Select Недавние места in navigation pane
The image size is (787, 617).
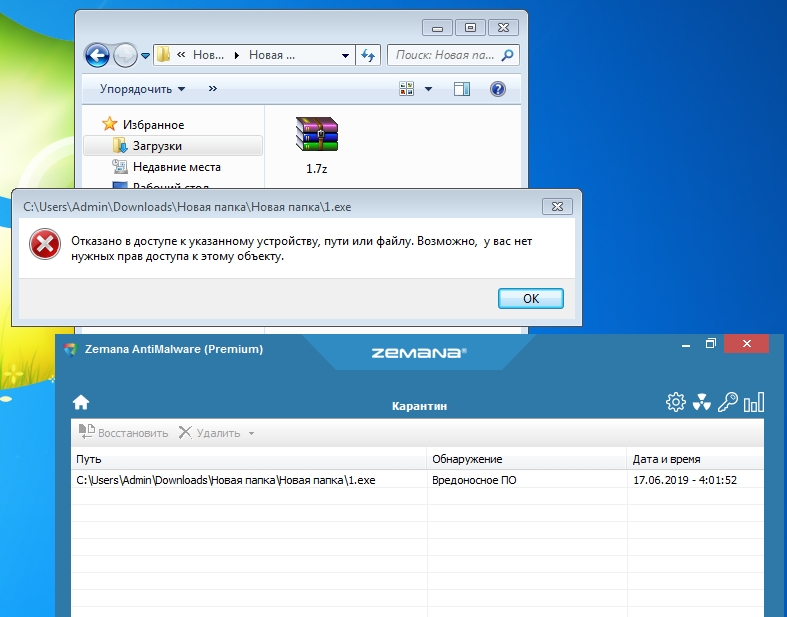[167, 167]
